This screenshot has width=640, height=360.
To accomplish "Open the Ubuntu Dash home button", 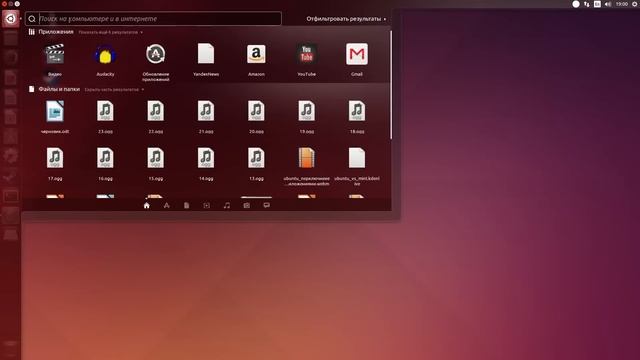I will tap(11, 18).
